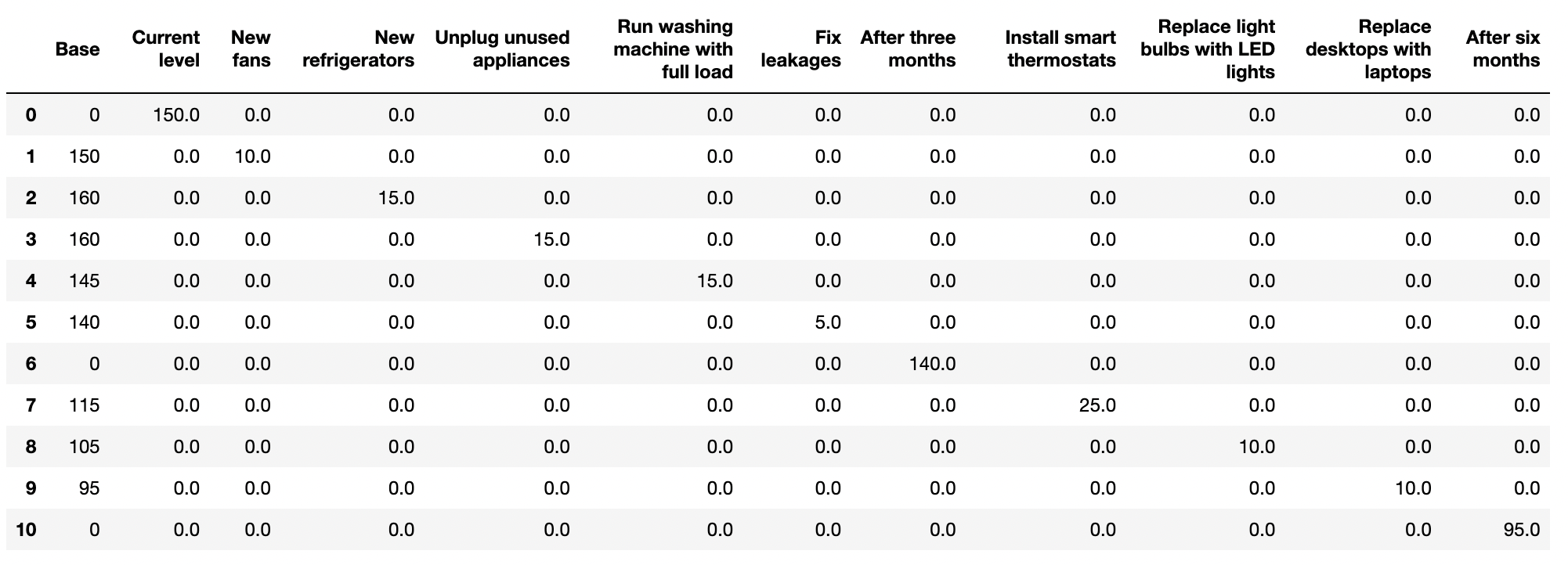Select Replace desktops with laptops header
This screenshot has height=565, width=1568.
point(1368,49)
